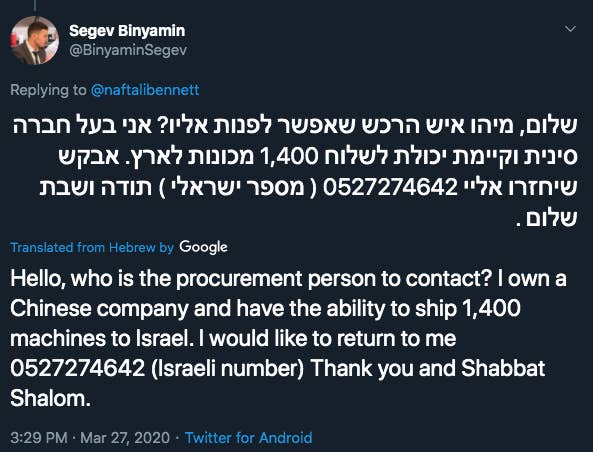Click the first line of Hebrew tweet text
Screen dimensions: 593x452
[x=295, y=126]
